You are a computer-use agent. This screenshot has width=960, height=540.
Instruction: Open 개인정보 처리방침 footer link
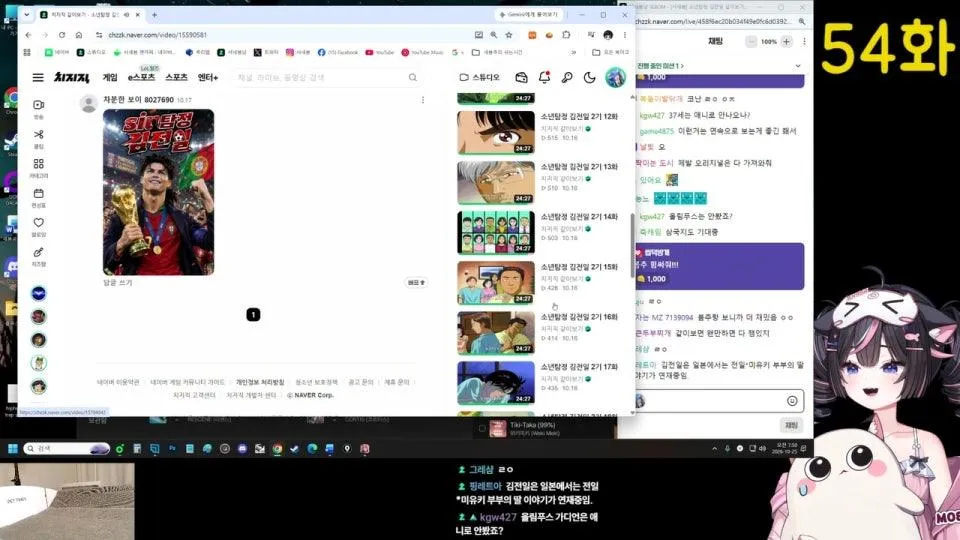[260, 382]
